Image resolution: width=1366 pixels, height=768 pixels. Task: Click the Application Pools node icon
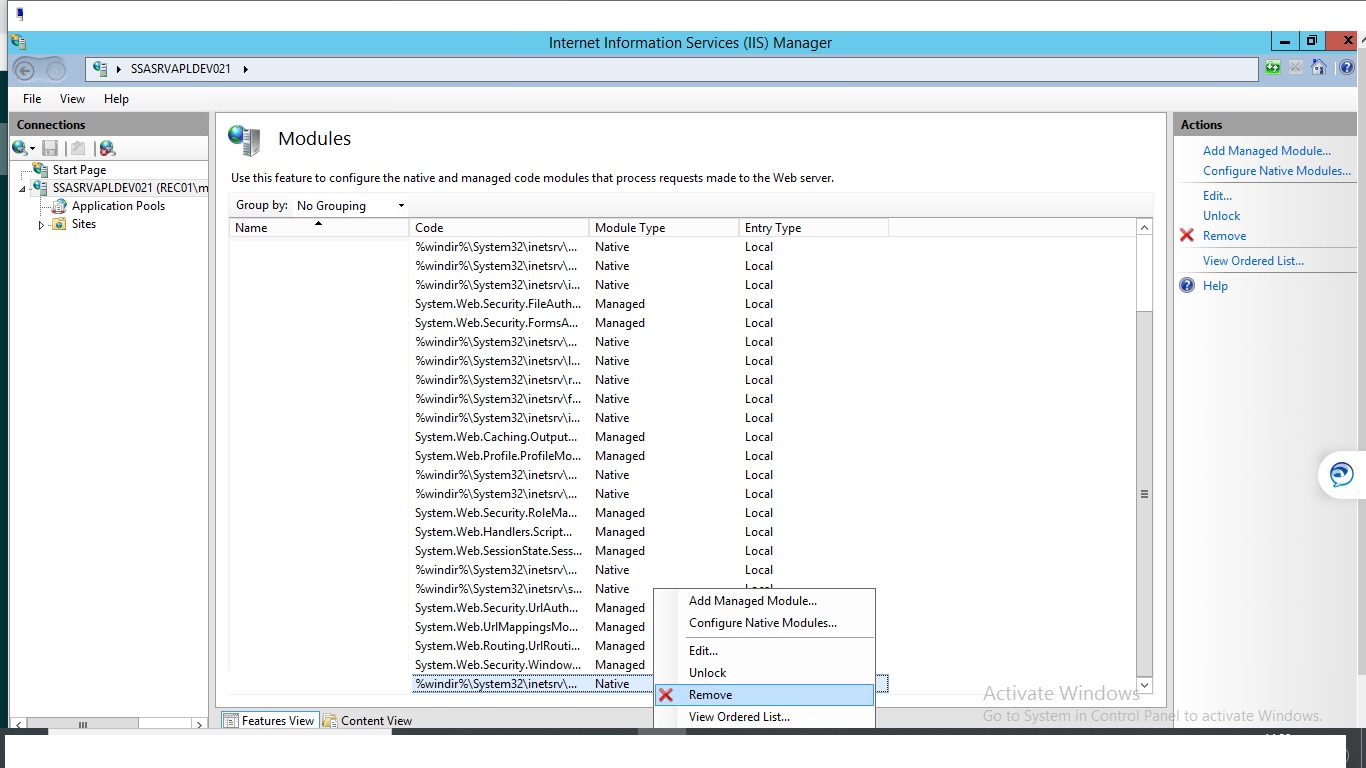click(59, 206)
